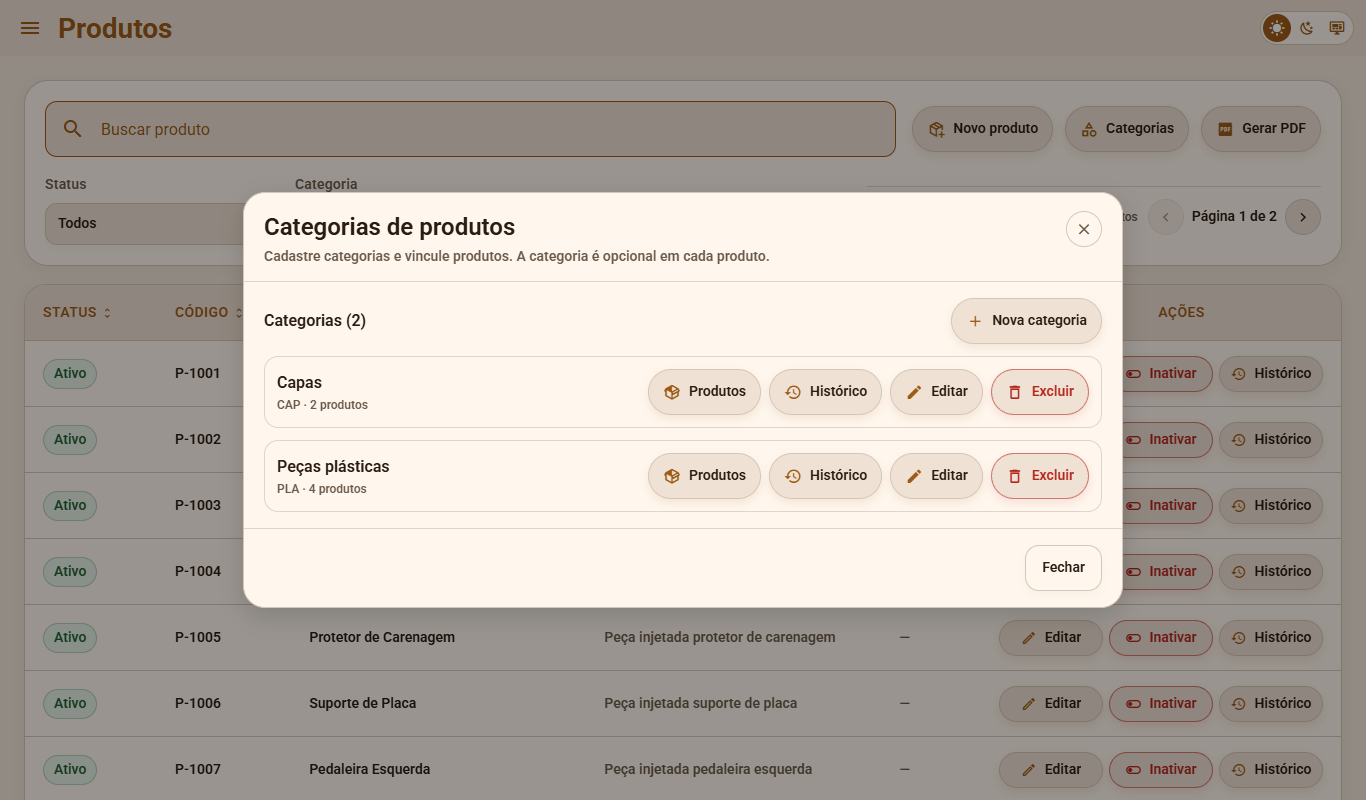
Task: Open Histórico for row P-1003
Action: (1271, 506)
